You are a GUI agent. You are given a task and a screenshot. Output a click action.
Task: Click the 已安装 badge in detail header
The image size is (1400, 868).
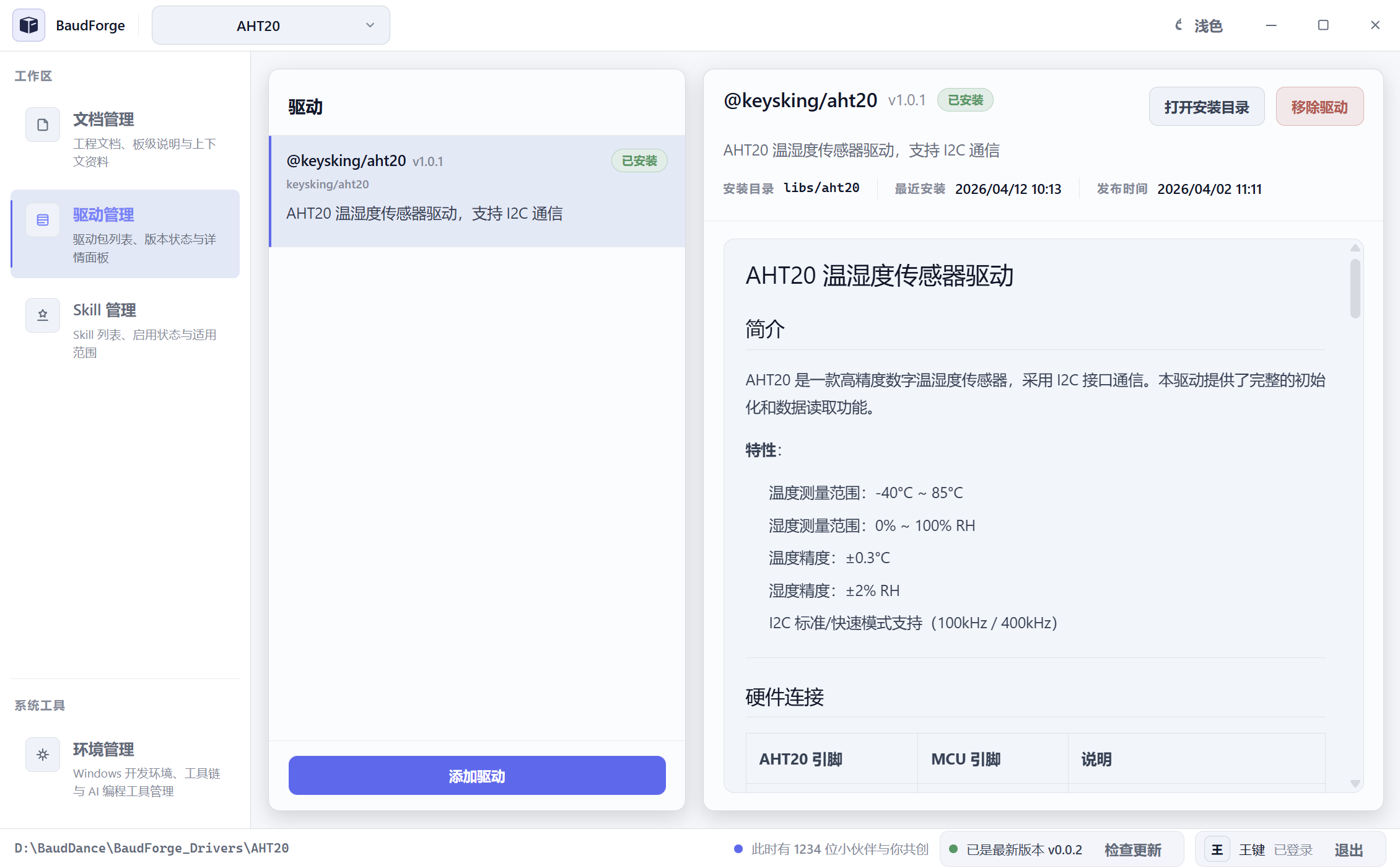(x=965, y=100)
